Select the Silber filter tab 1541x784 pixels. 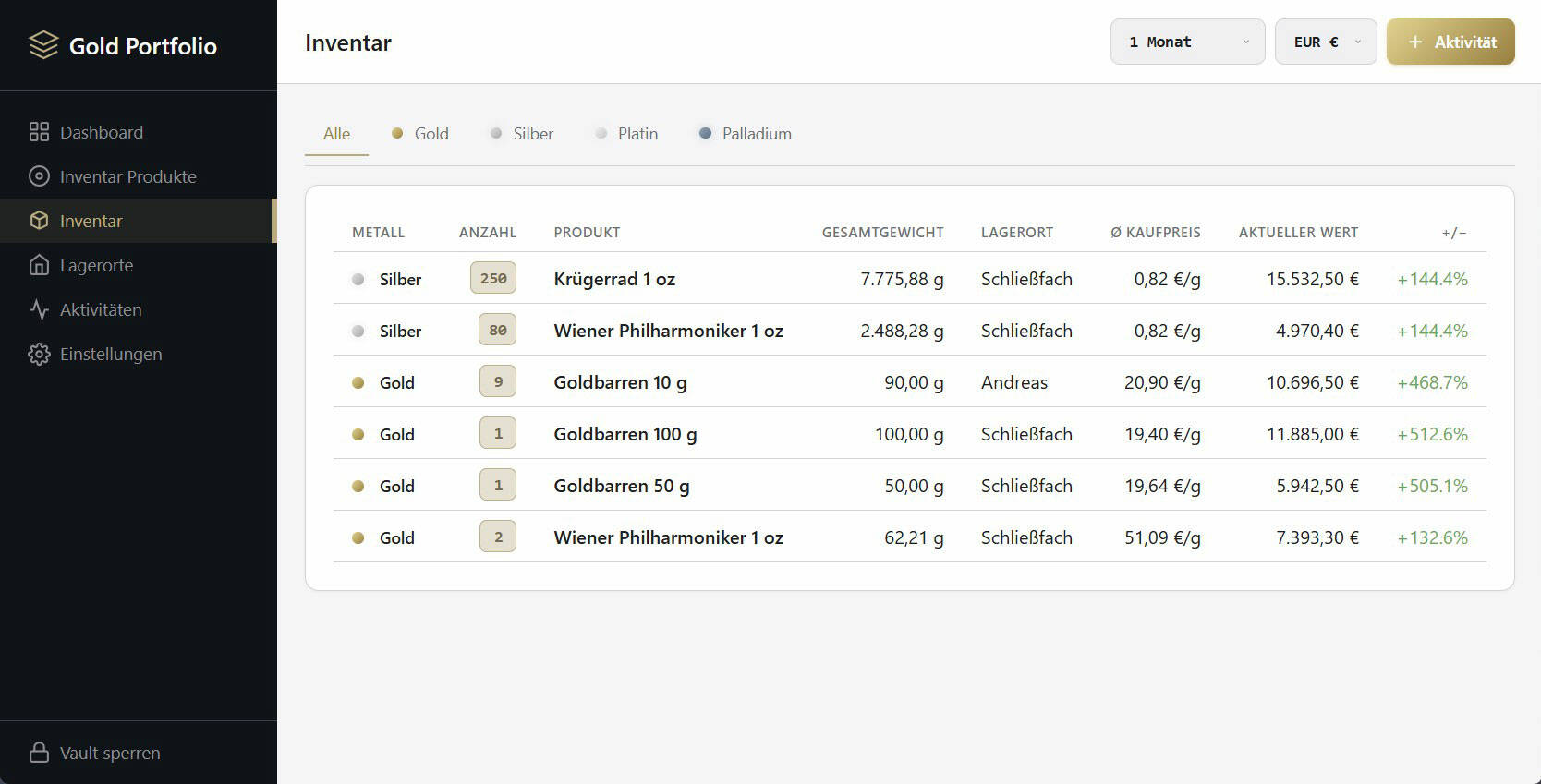pos(522,134)
